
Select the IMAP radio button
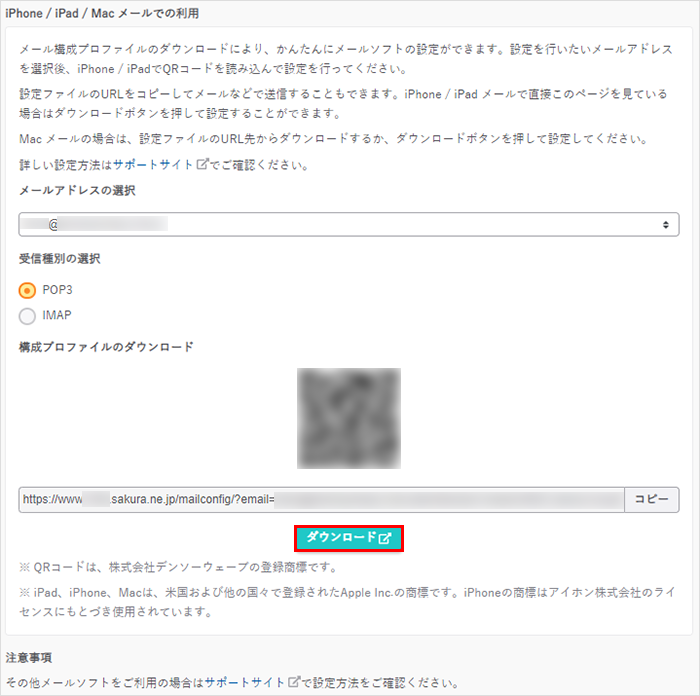point(27,316)
